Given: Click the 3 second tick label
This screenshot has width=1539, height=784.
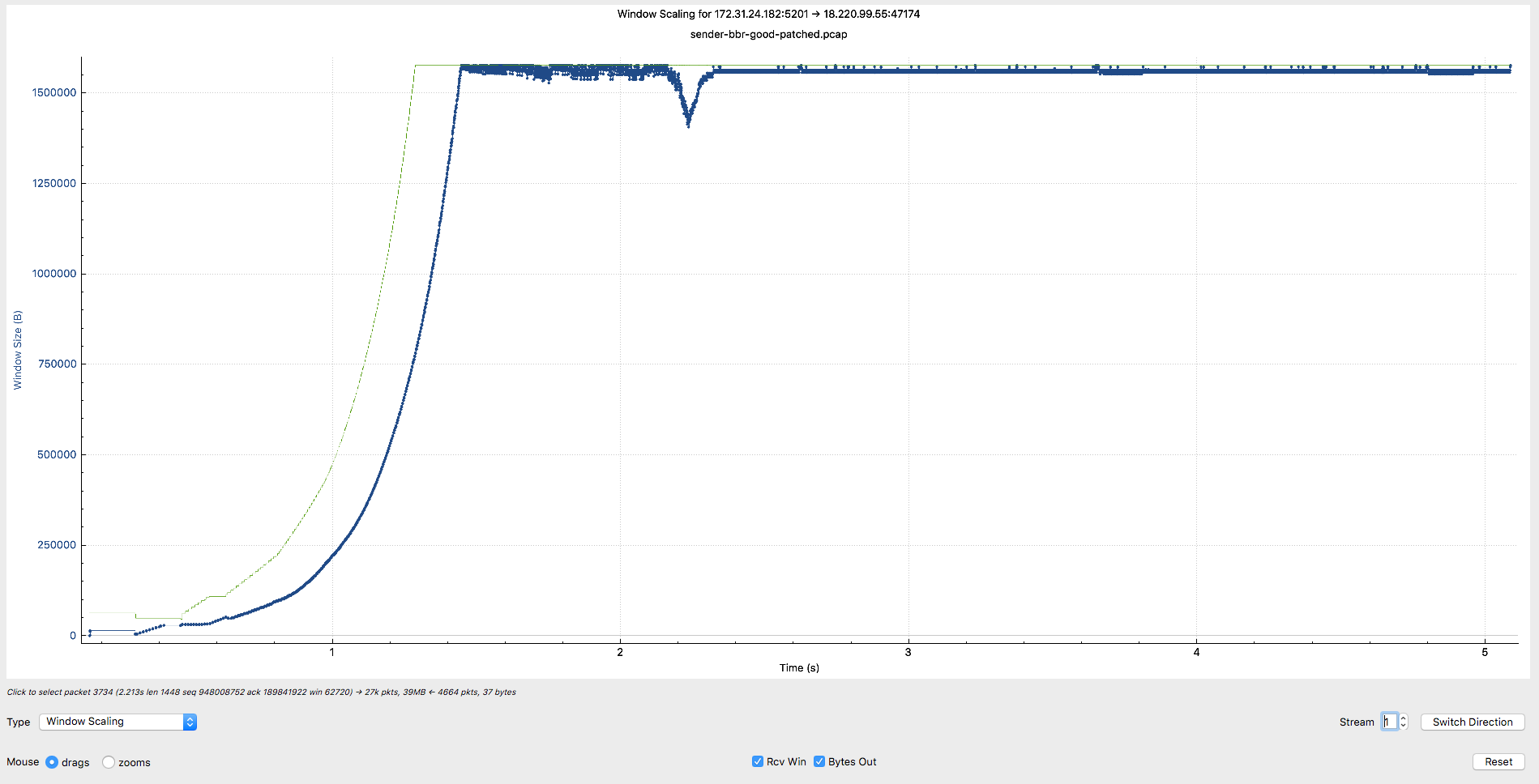Looking at the screenshot, I should (x=908, y=652).
